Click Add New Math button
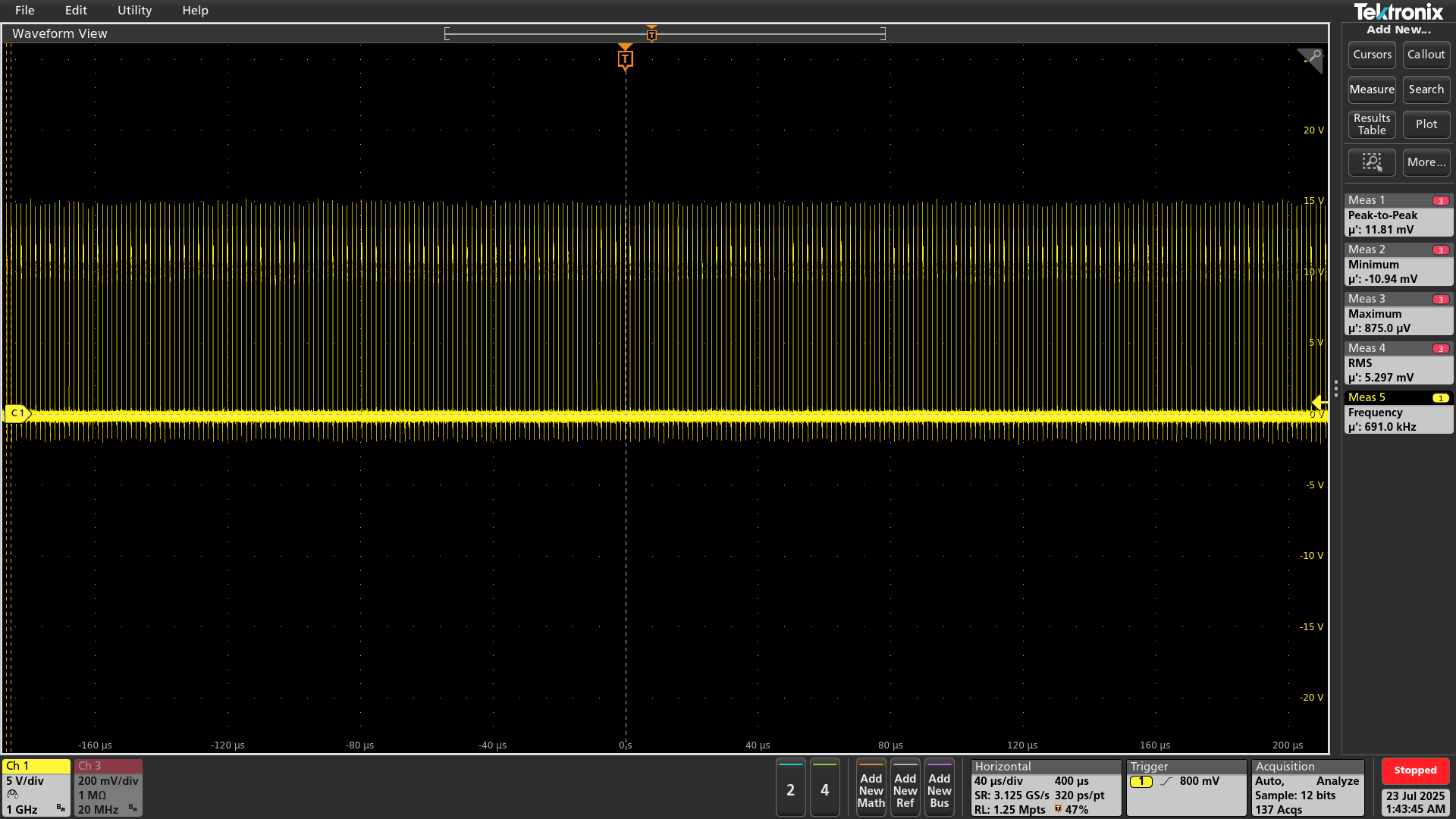The width and height of the screenshot is (1456, 819). [871, 789]
